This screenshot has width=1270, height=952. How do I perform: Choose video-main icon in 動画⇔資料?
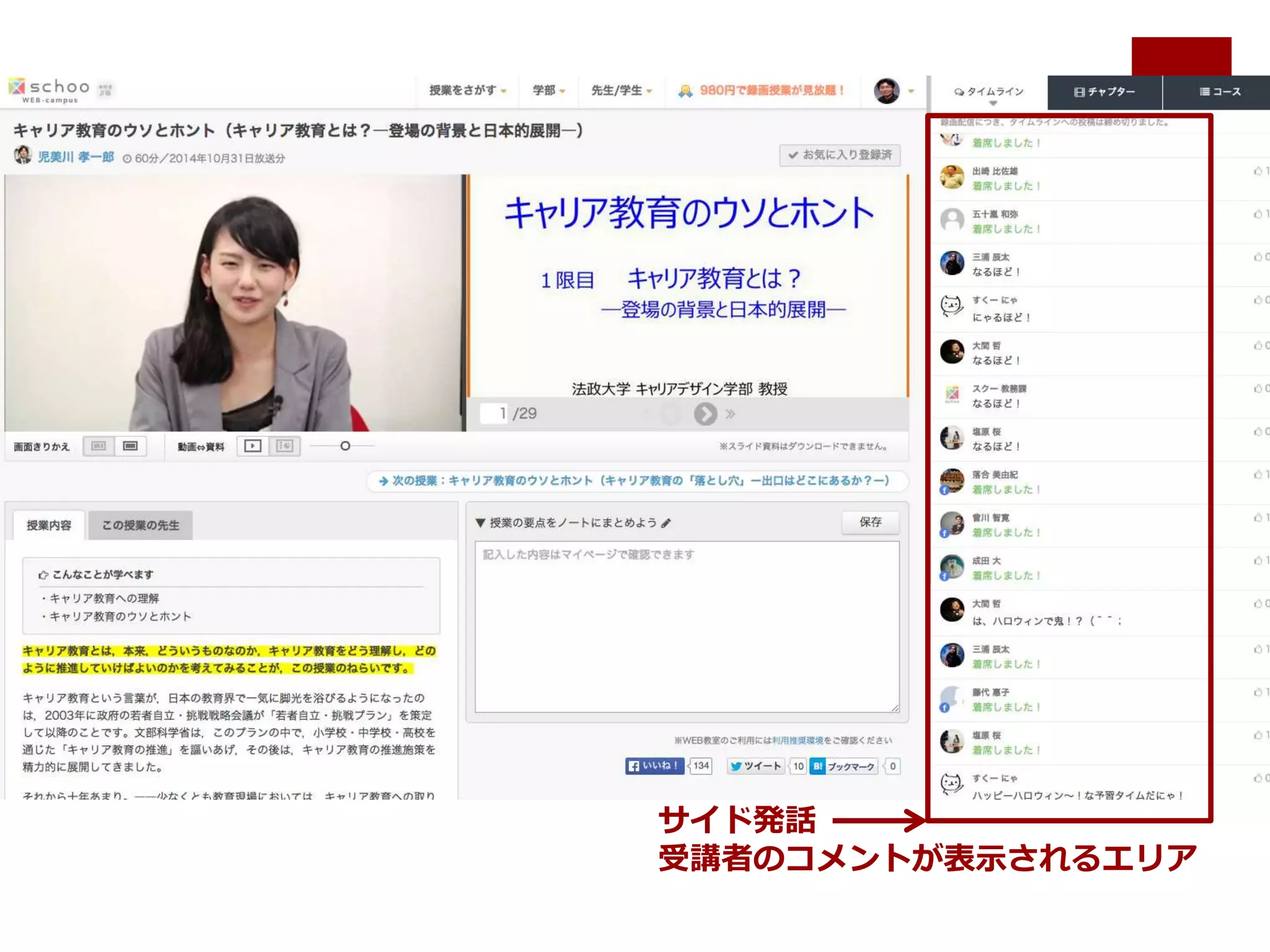(253, 446)
